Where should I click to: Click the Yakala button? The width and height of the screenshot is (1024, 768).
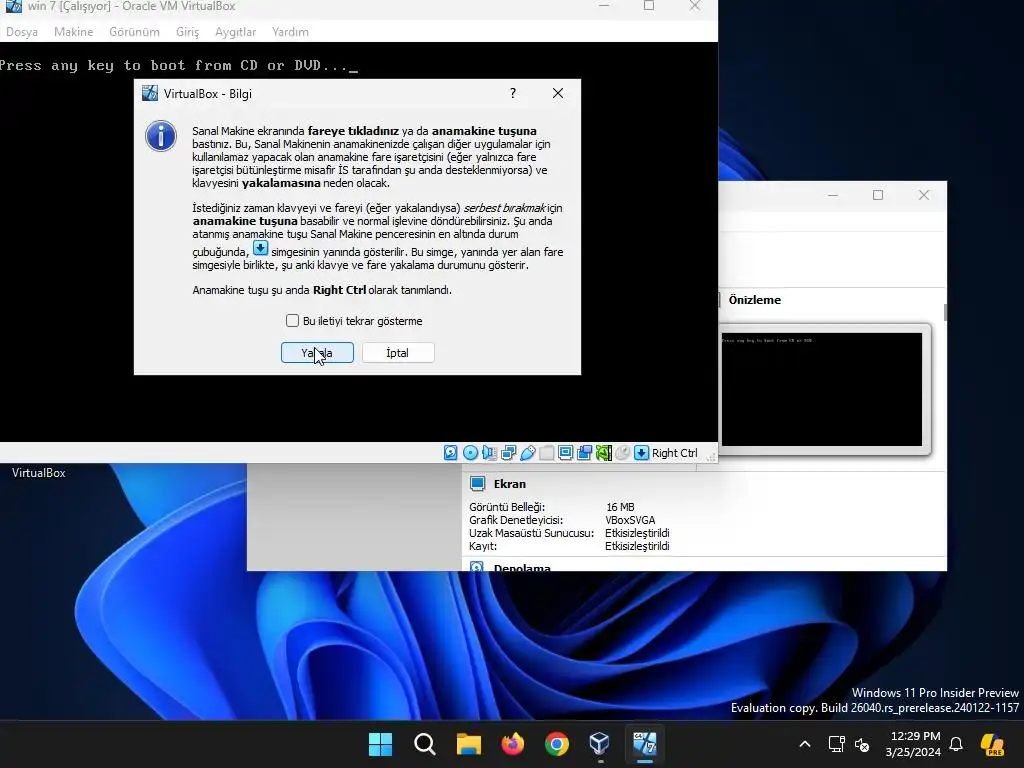[317, 353]
